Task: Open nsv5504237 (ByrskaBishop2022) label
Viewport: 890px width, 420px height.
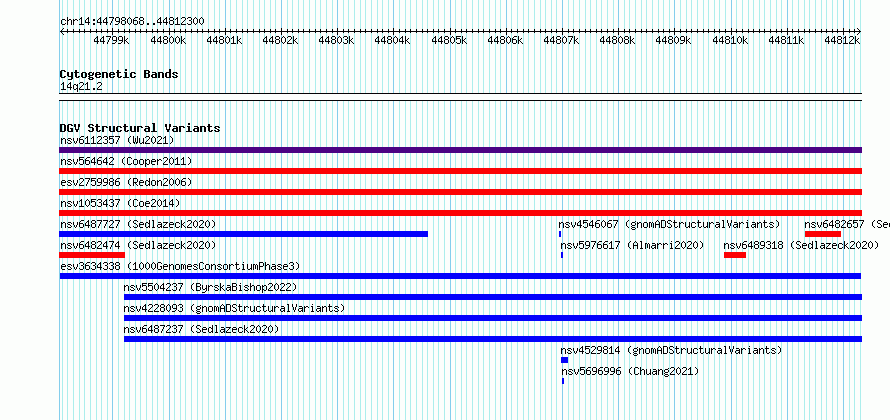Action: pos(211,287)
